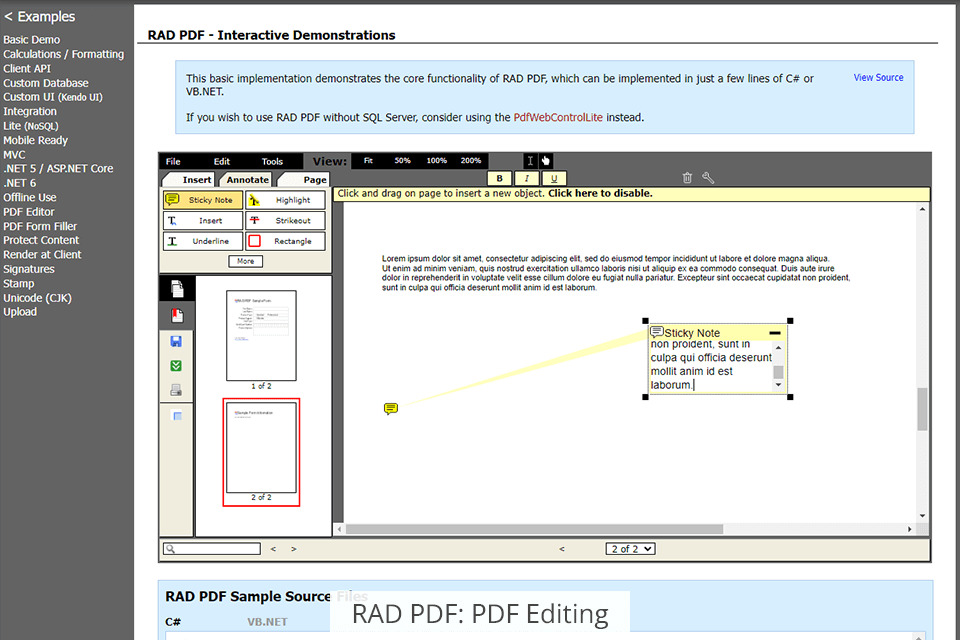
Task: Open the Unicode (CJK) example
Action: pyautogui.click(x=37, y=298)
